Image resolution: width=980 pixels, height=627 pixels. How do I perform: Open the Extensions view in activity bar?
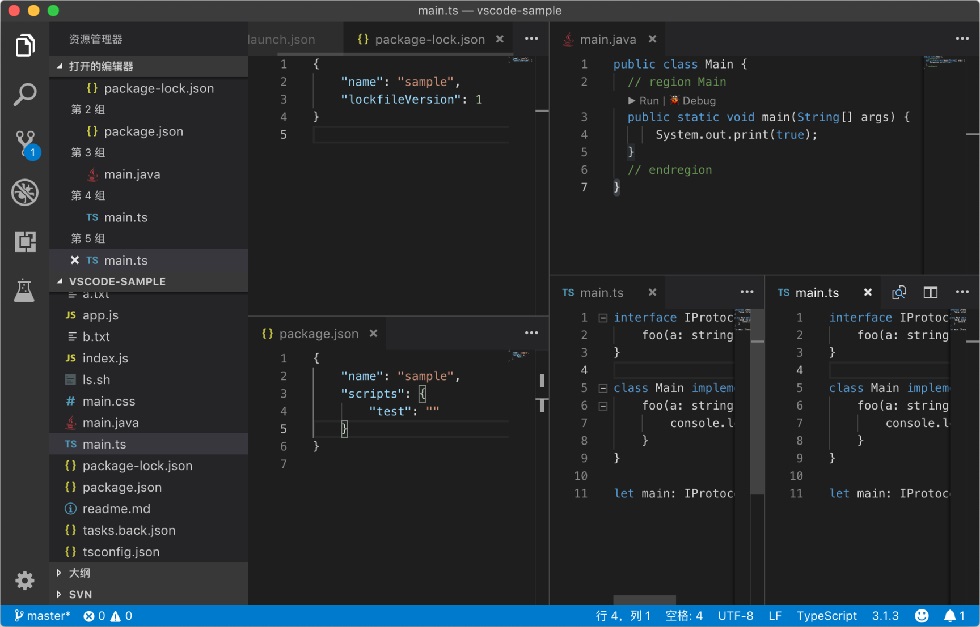tap(25, 241)
